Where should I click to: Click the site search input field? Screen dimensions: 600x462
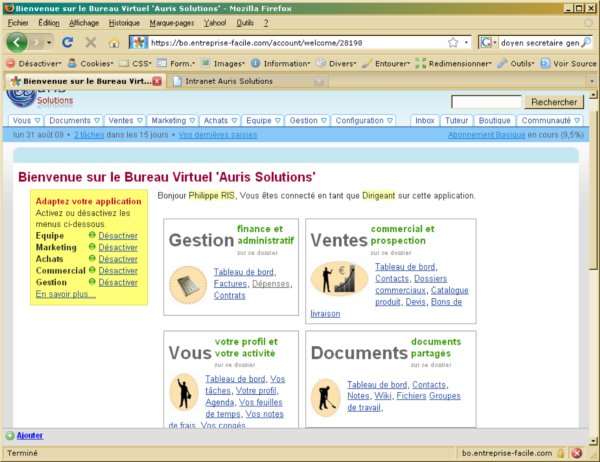[x=486, y=102]
